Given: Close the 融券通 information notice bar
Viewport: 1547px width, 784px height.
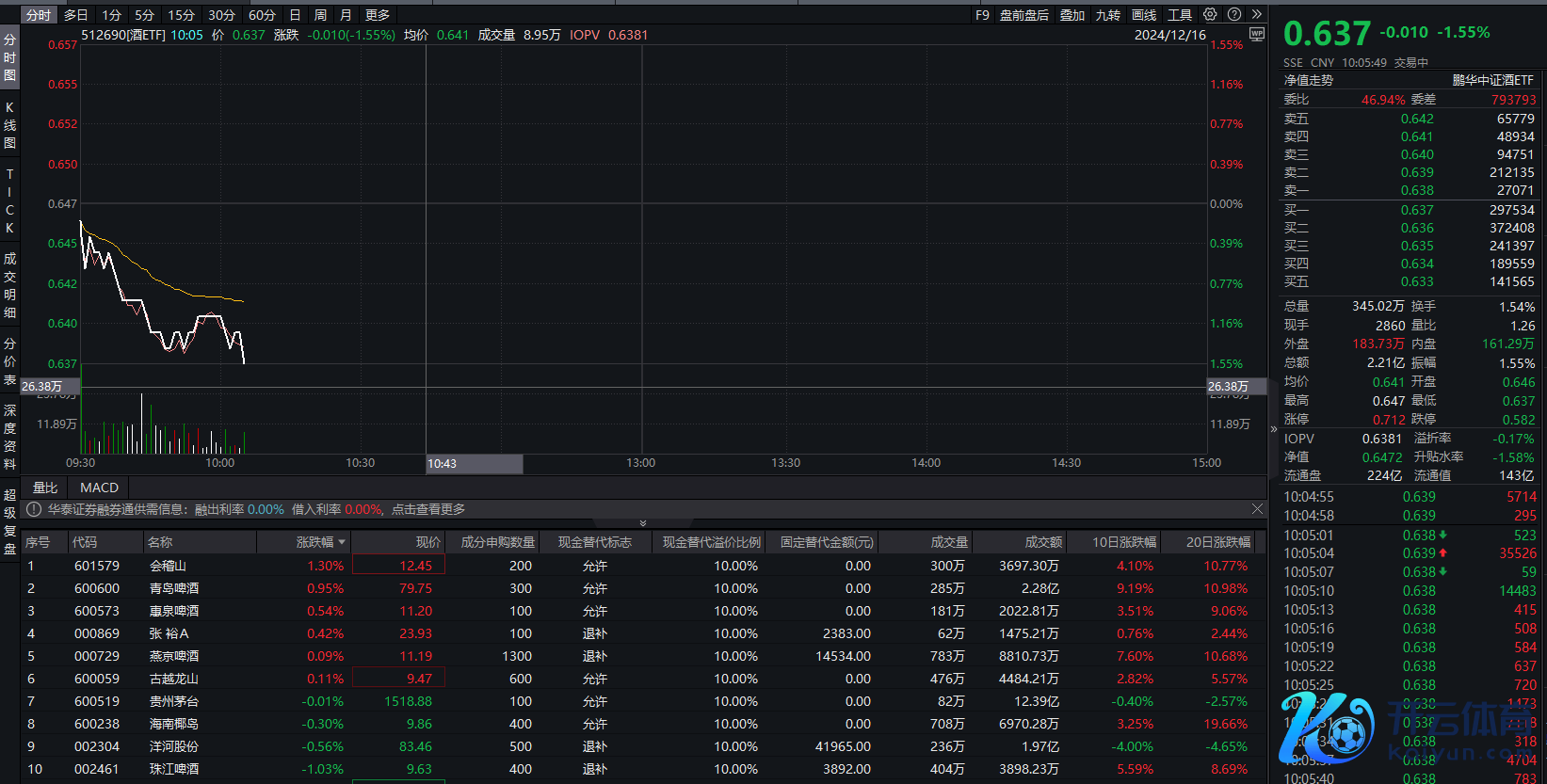Looking at the screenshot, I should [x=1257, y=509].
